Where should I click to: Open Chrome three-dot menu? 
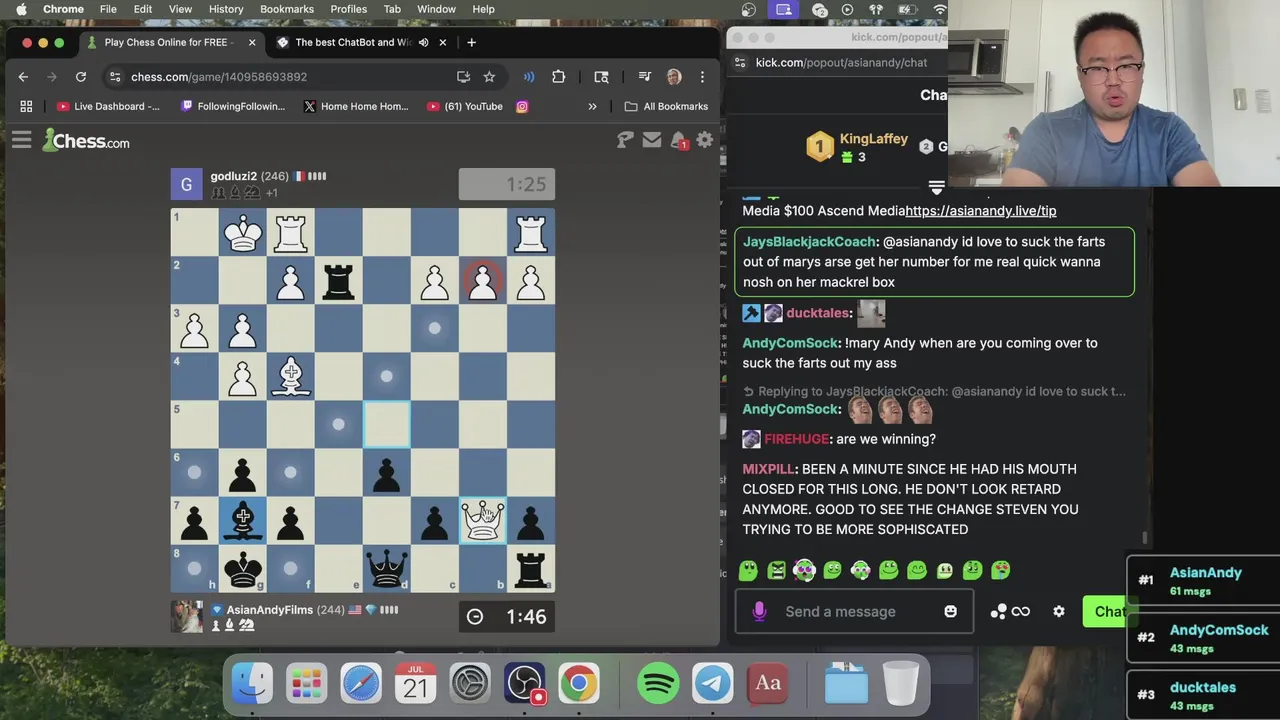(x=702, y=76)
